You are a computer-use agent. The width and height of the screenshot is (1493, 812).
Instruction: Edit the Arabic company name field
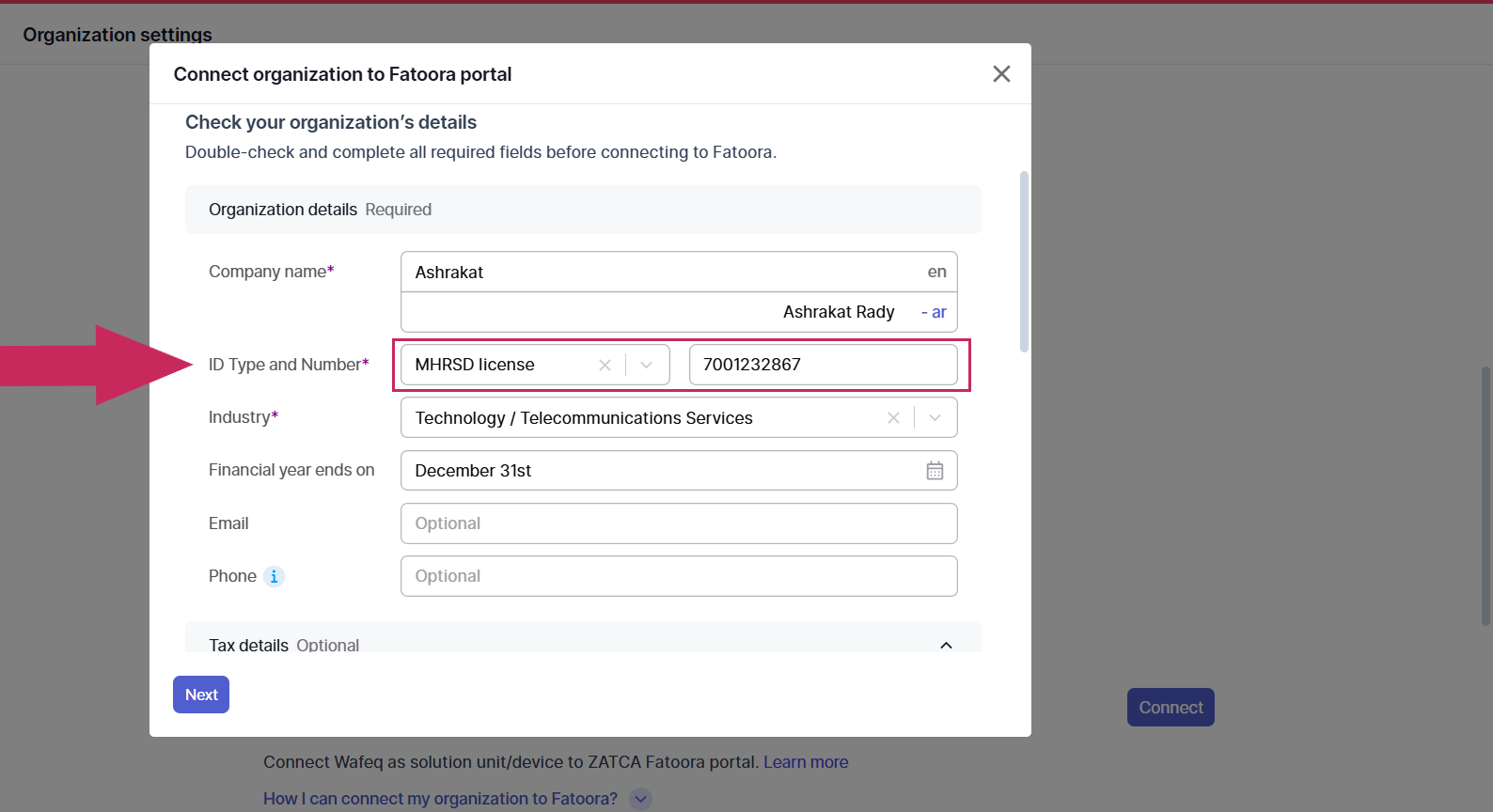pyautogui.click(x=679, y=312)
